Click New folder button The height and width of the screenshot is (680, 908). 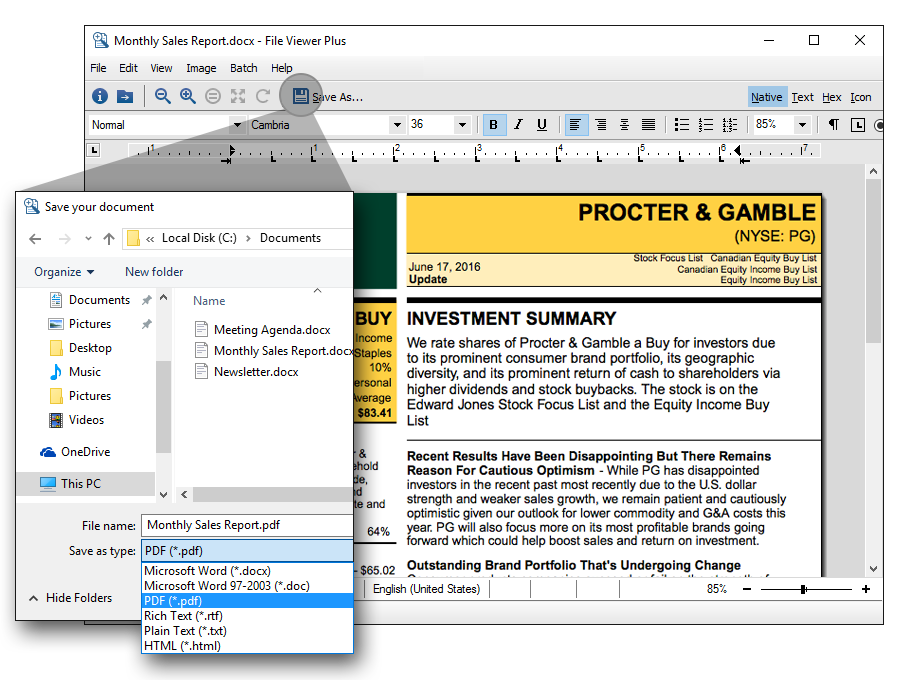(x=154, y=272)
